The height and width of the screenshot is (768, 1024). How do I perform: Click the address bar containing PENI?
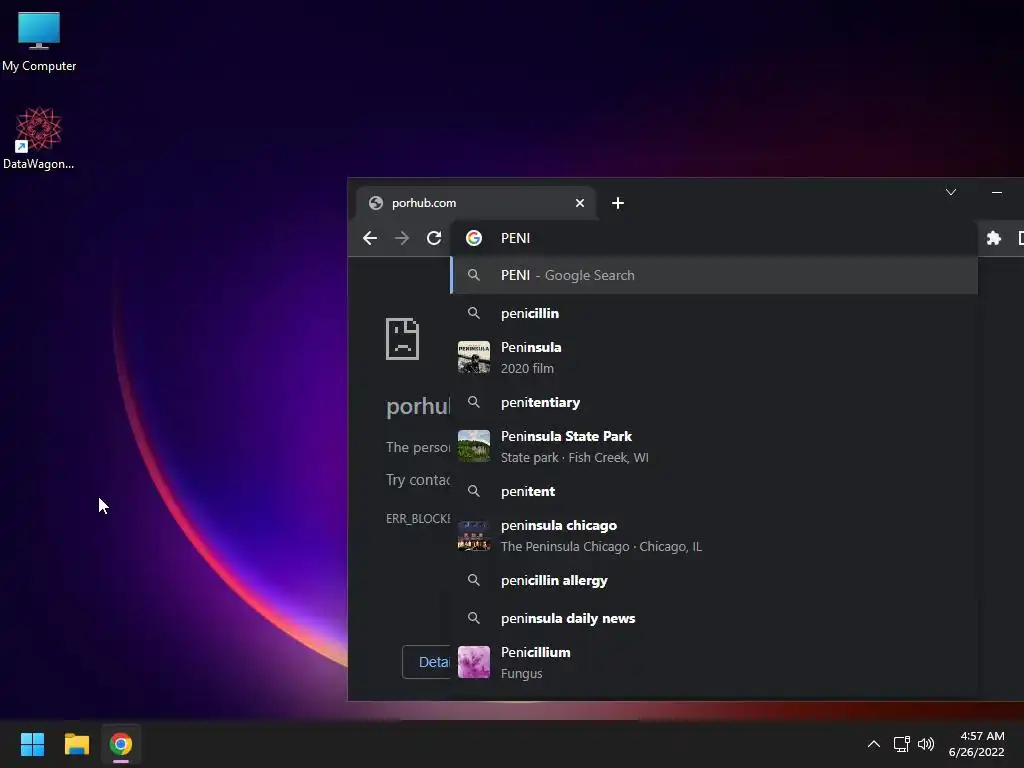pos(714,238)
